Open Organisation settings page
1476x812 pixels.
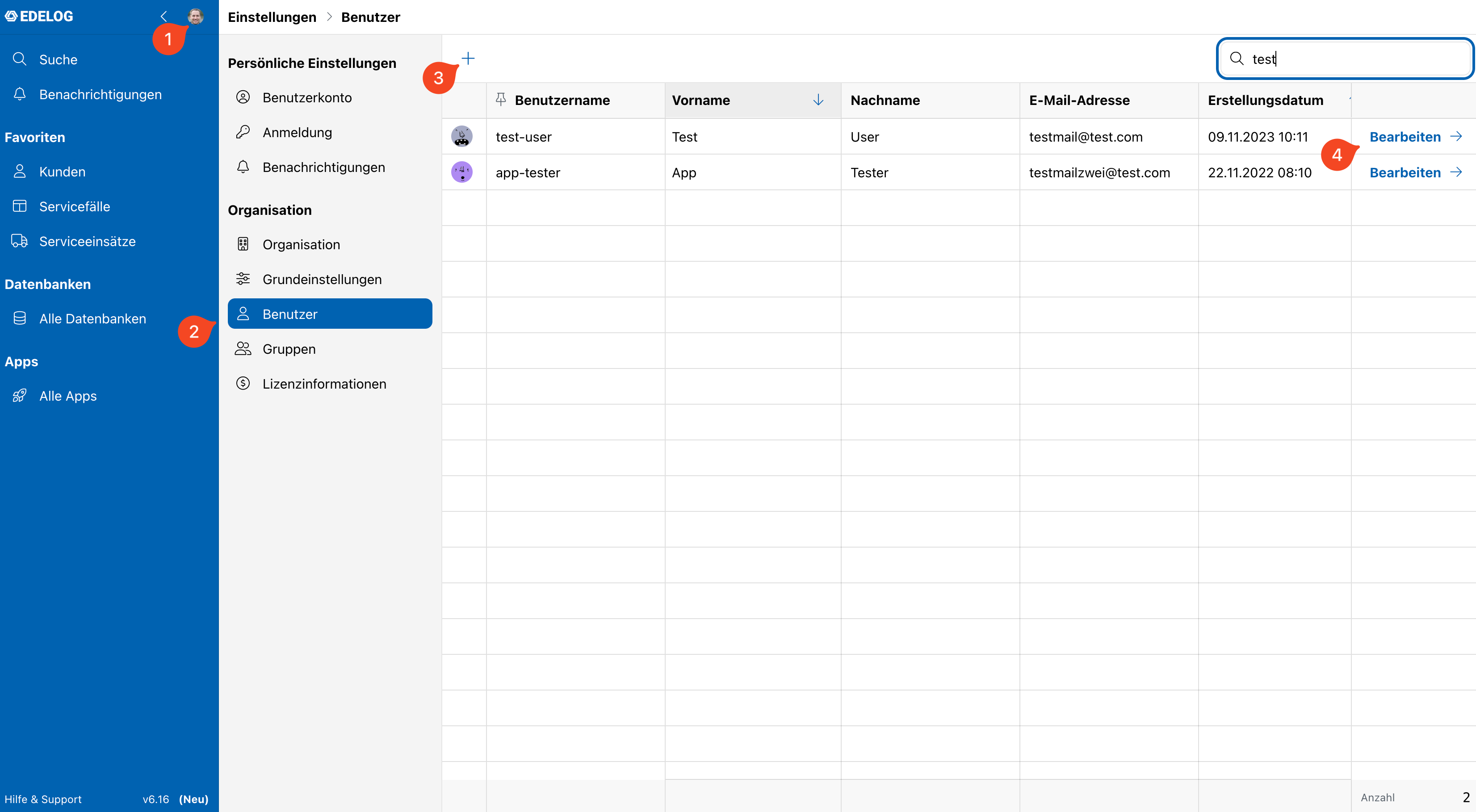[x=330, y=245]
